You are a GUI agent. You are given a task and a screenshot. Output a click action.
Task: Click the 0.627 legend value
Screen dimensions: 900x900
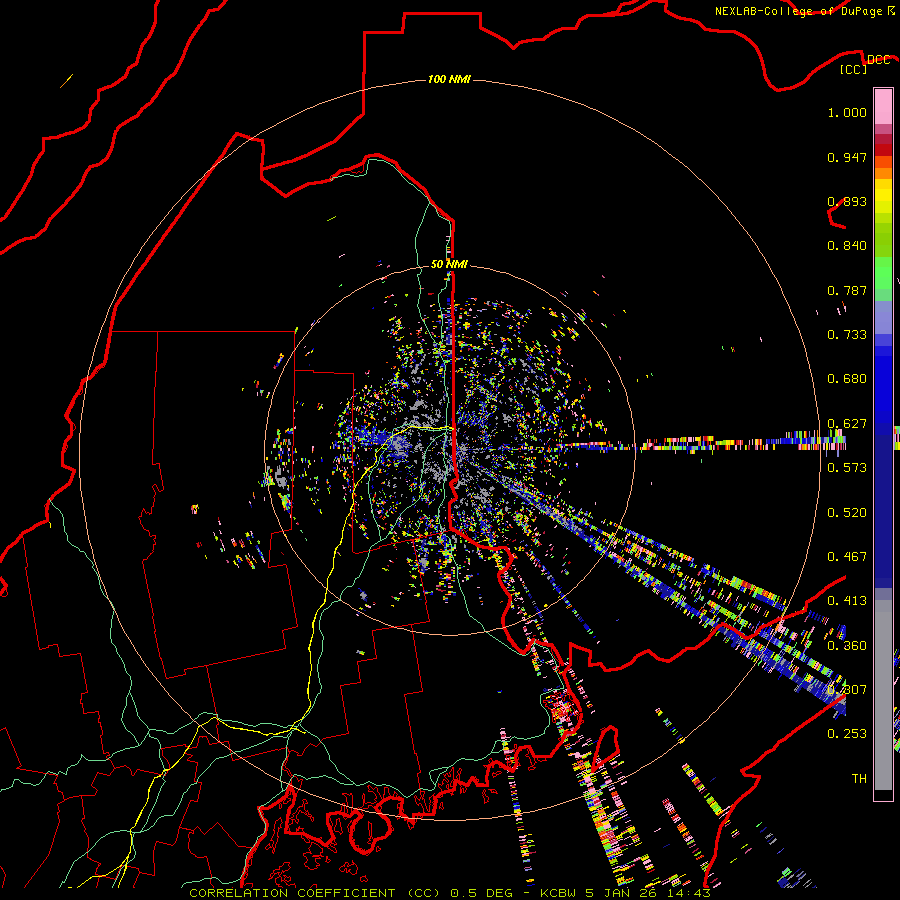tap(847, 424)
